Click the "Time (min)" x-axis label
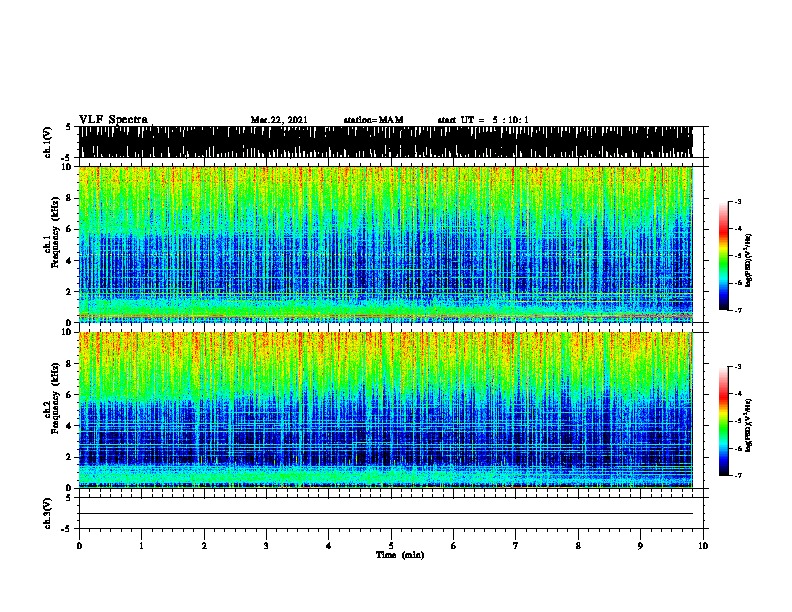 [400, 555]
